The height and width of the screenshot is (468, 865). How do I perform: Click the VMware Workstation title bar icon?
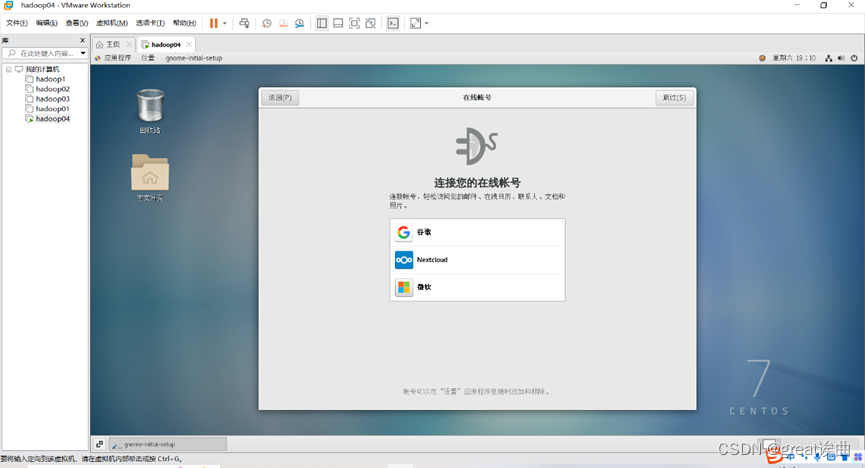8,6
